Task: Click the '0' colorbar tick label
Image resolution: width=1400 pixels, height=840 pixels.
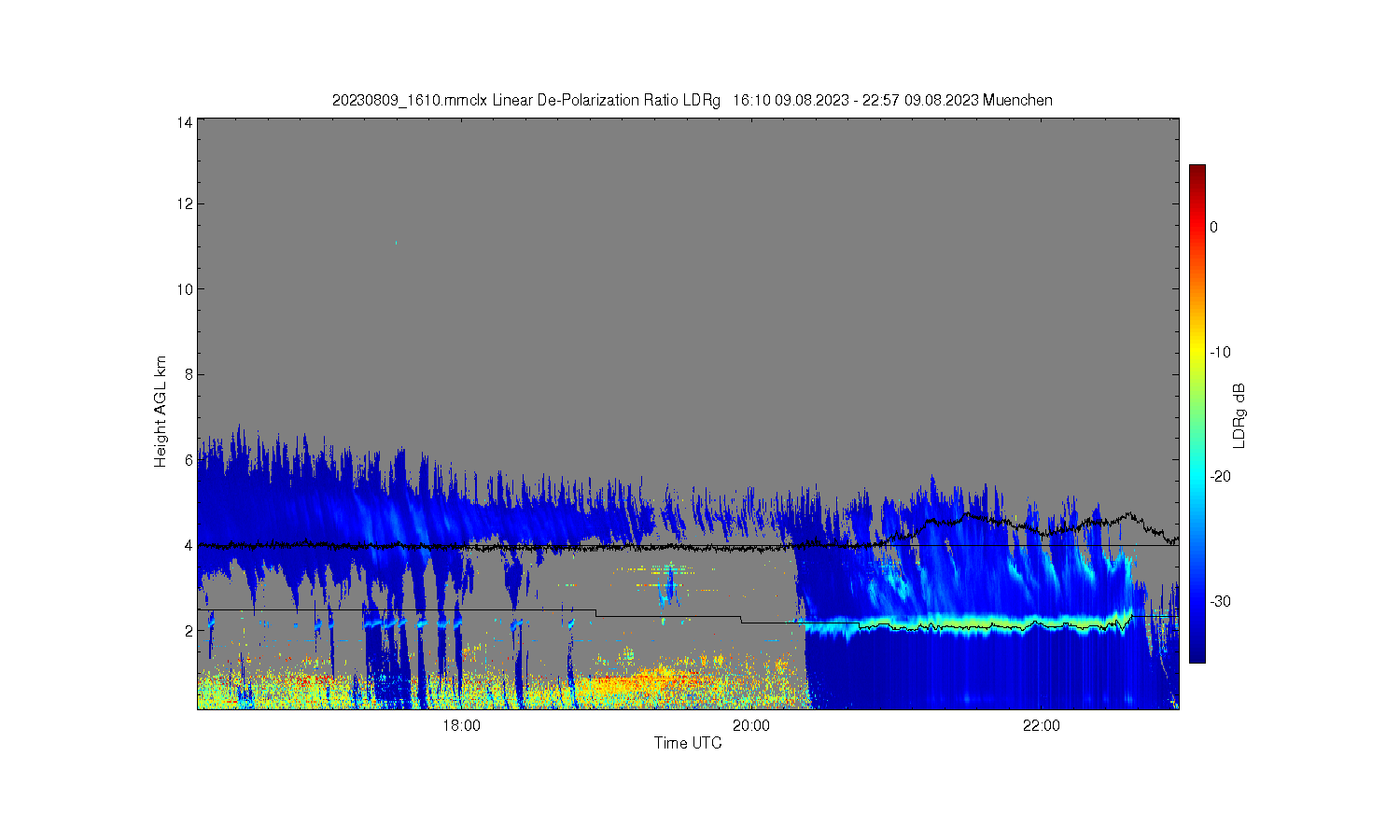Action: 1214,227
